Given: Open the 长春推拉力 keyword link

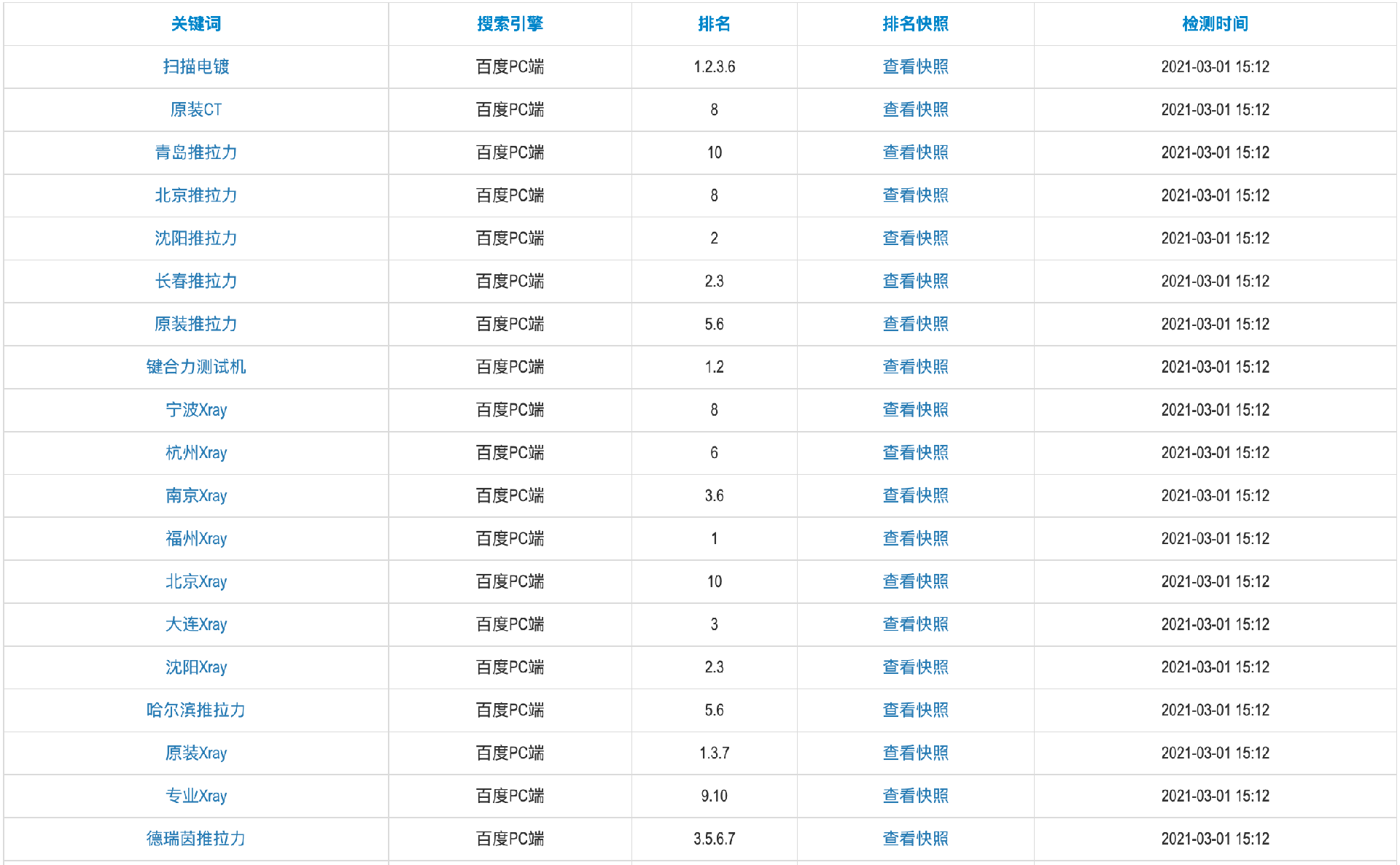Looking at the screenshot, I should pos(196,281).
